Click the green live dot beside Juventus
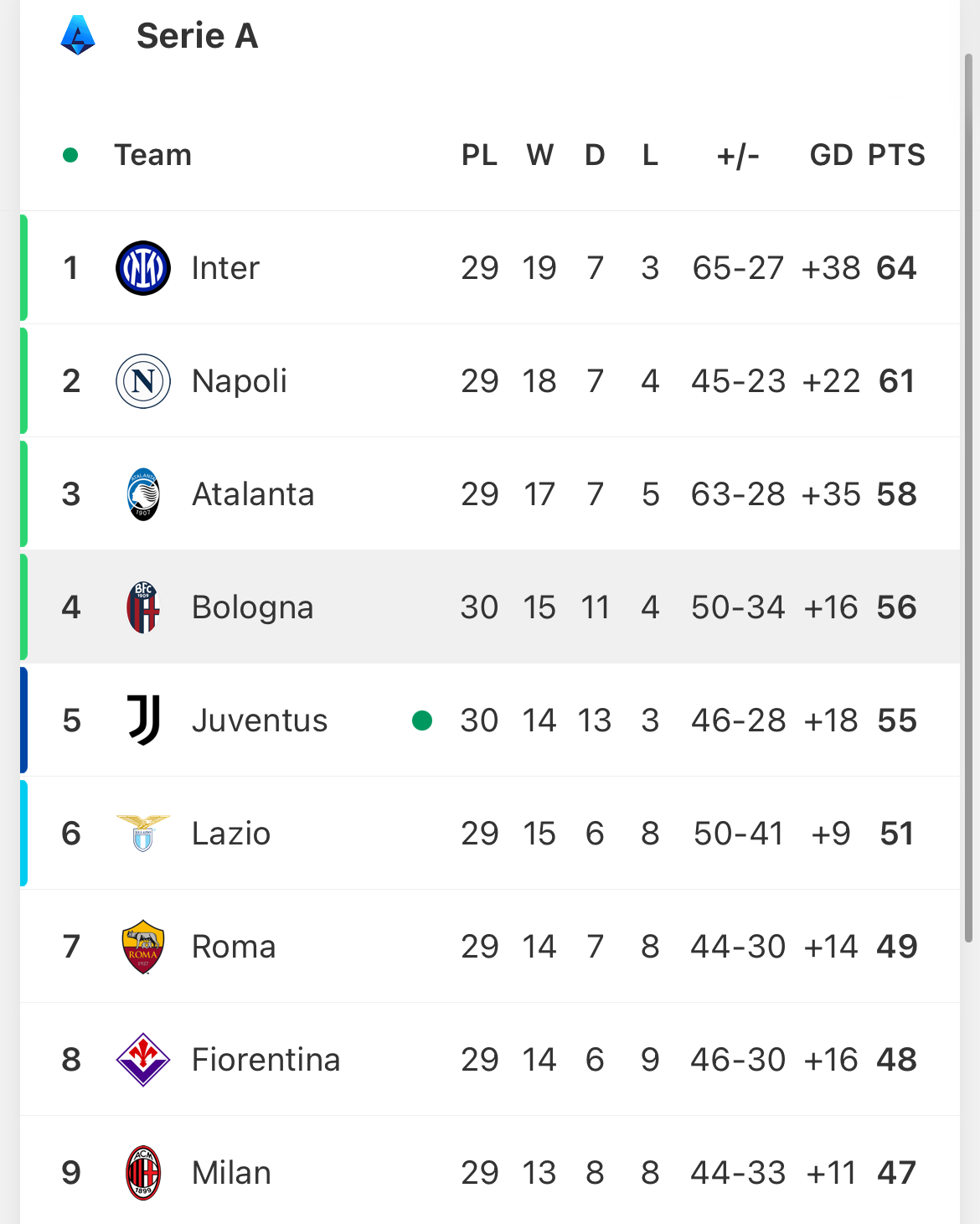 [x=422, y=720]
